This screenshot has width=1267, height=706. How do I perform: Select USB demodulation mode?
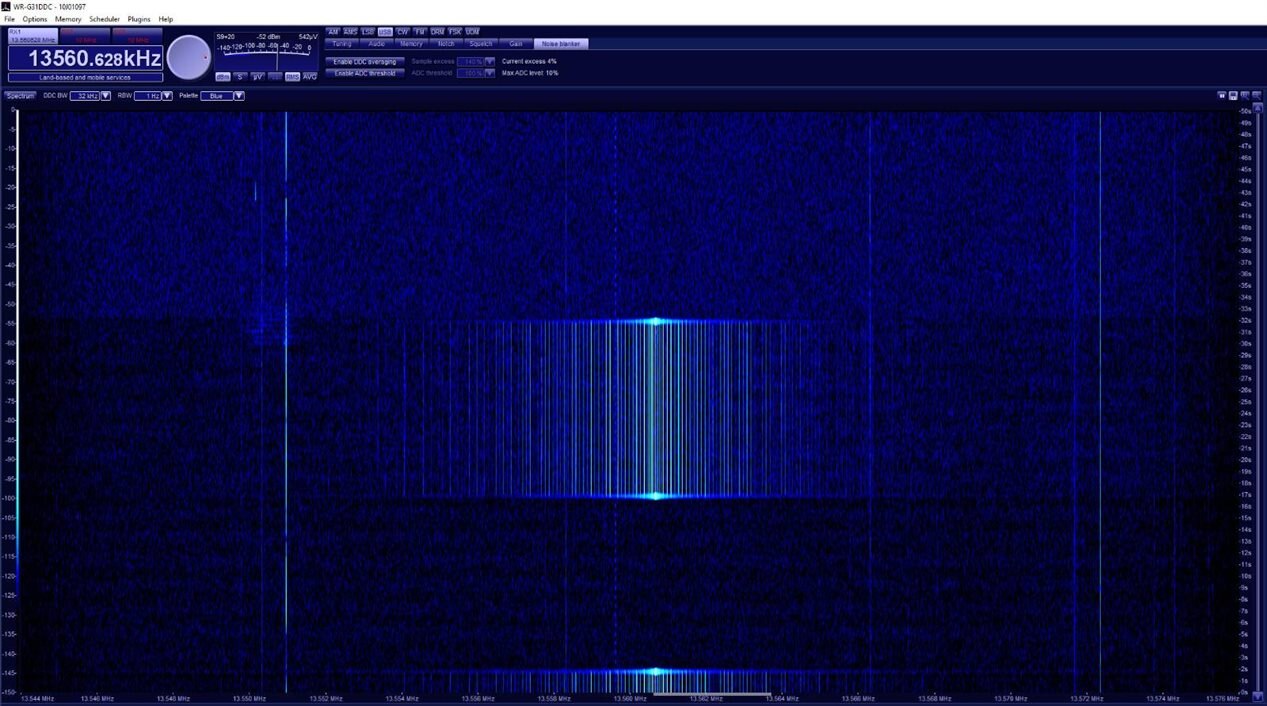(x=385, y=31)
